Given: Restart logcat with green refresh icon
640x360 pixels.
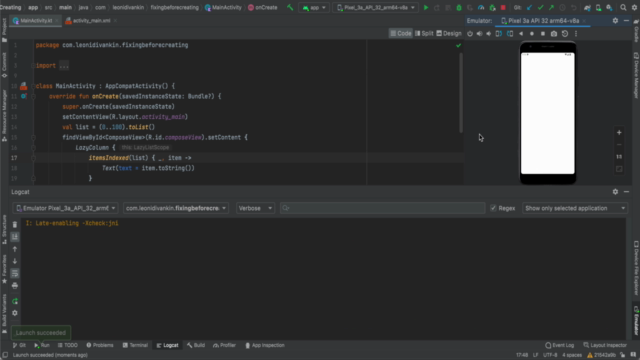Looking at the screenshot, I should click(15, 301).
